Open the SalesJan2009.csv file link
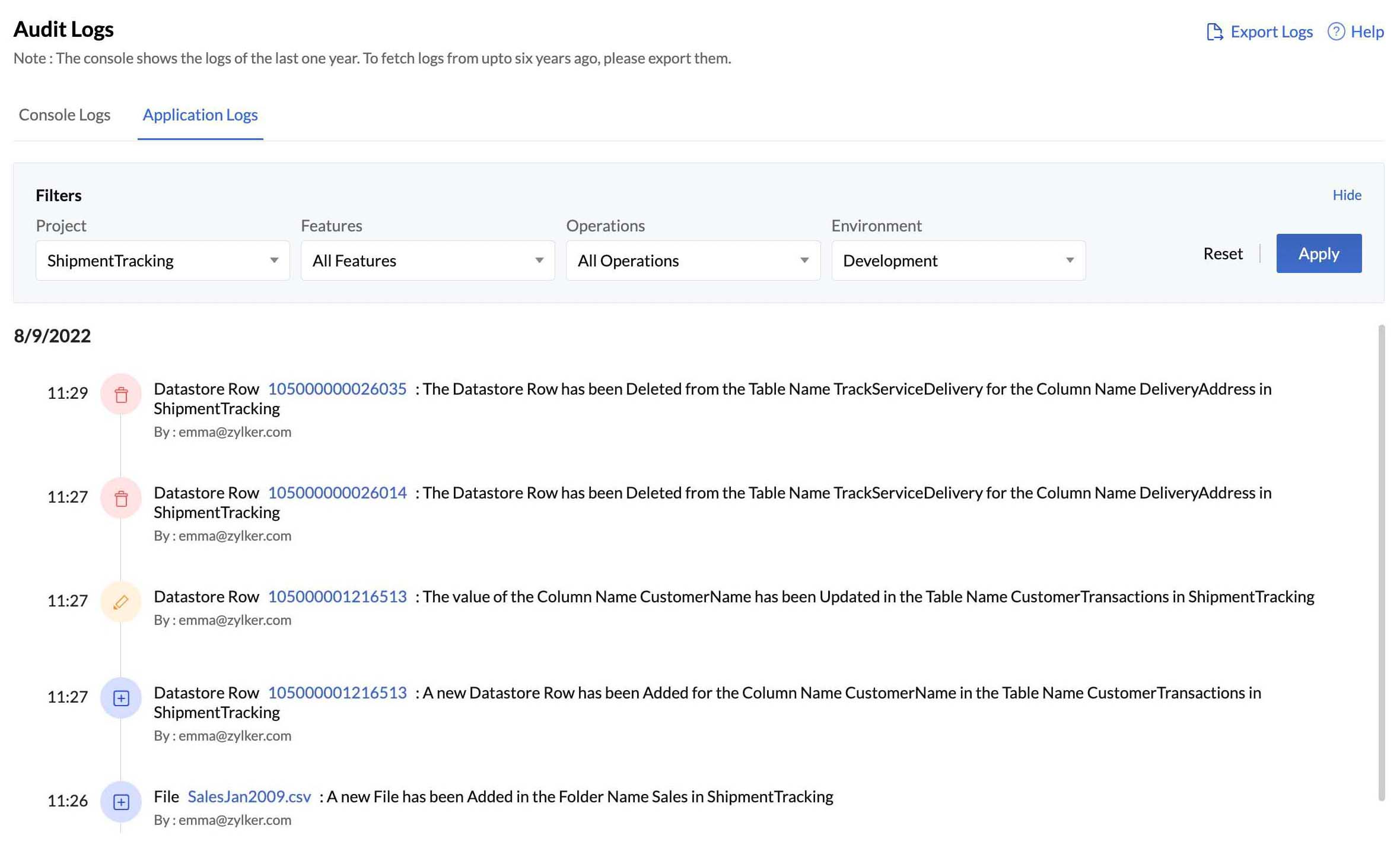The height and width of the screenshot is (851, 1400). tap(249, 796)
